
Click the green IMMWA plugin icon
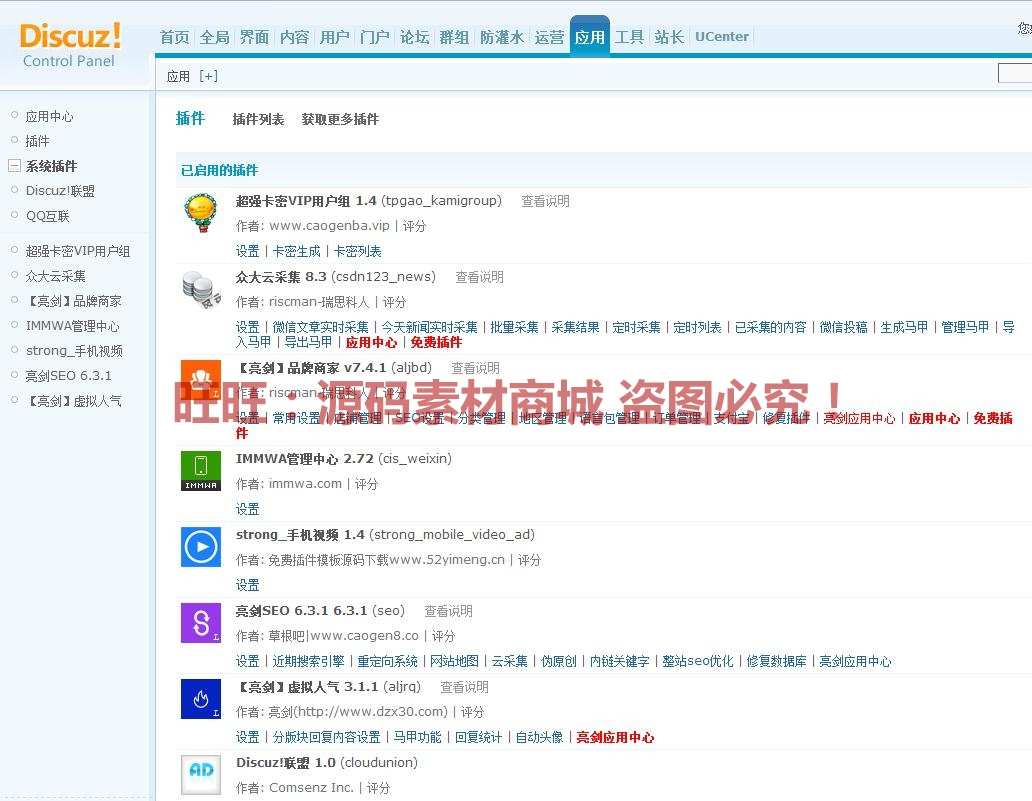(x=201, y=471)
